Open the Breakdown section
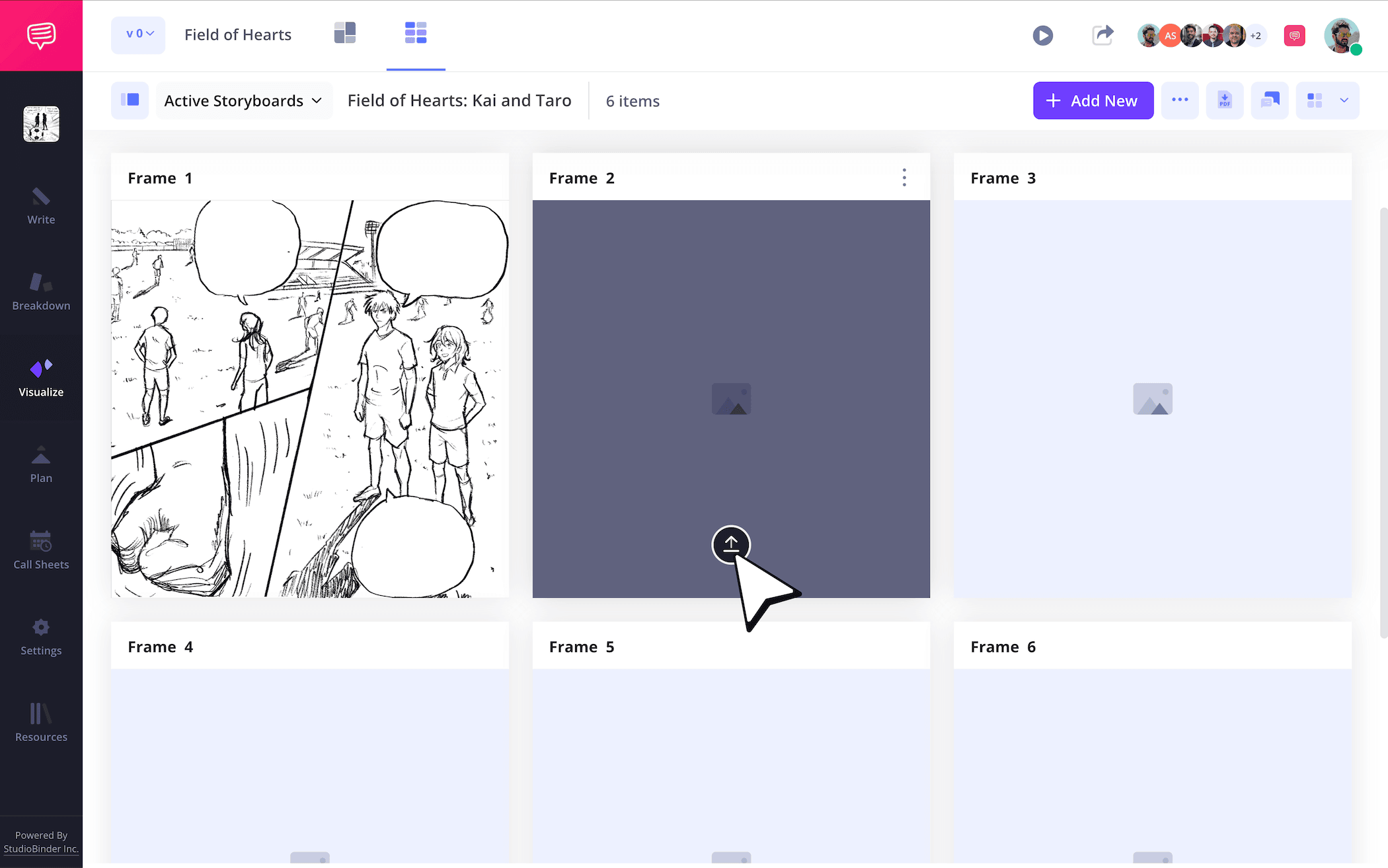Viewport: 1388px width, 868px height. 40,291
